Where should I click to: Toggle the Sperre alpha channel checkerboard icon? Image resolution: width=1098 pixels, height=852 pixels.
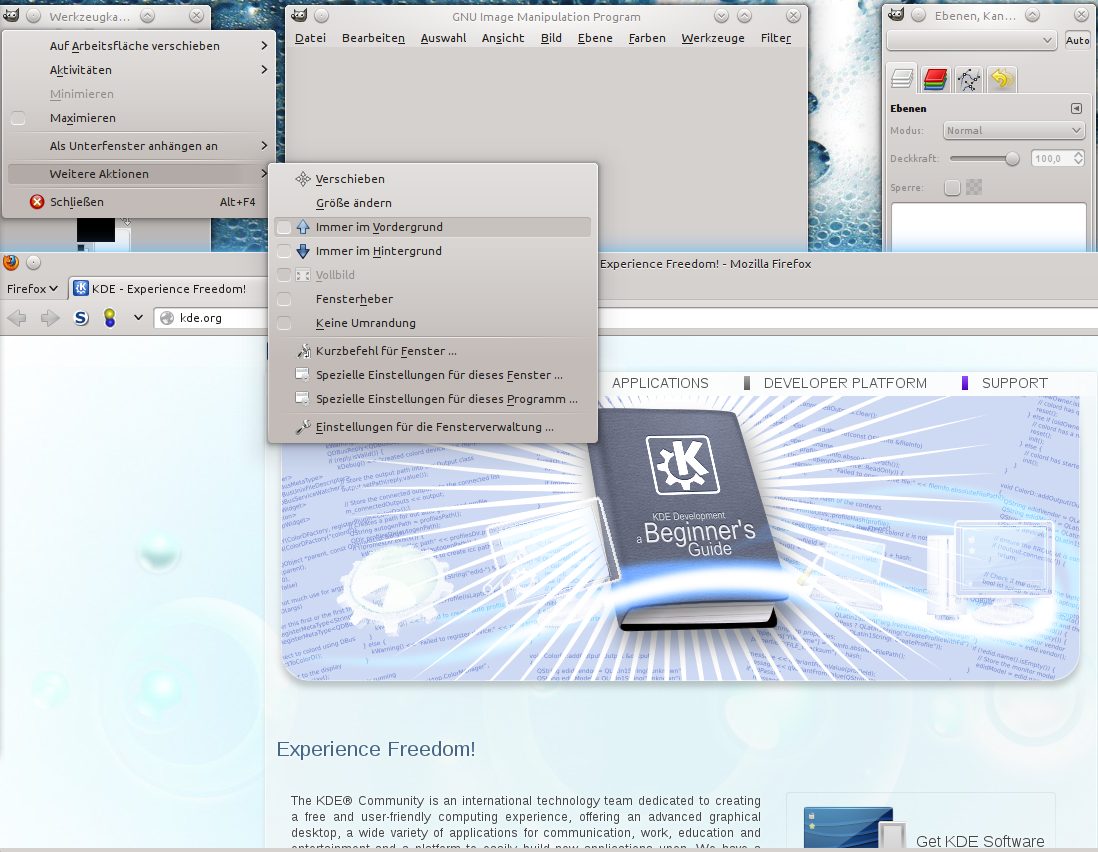(974, 187)
